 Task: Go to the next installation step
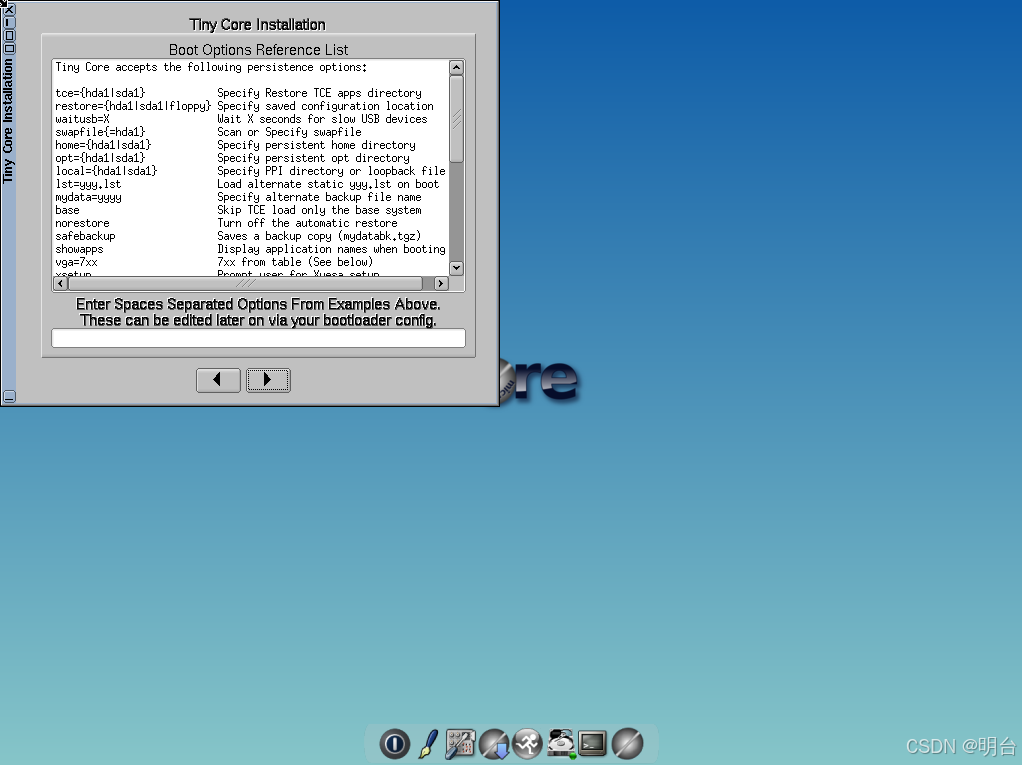(x=268, y=380)
